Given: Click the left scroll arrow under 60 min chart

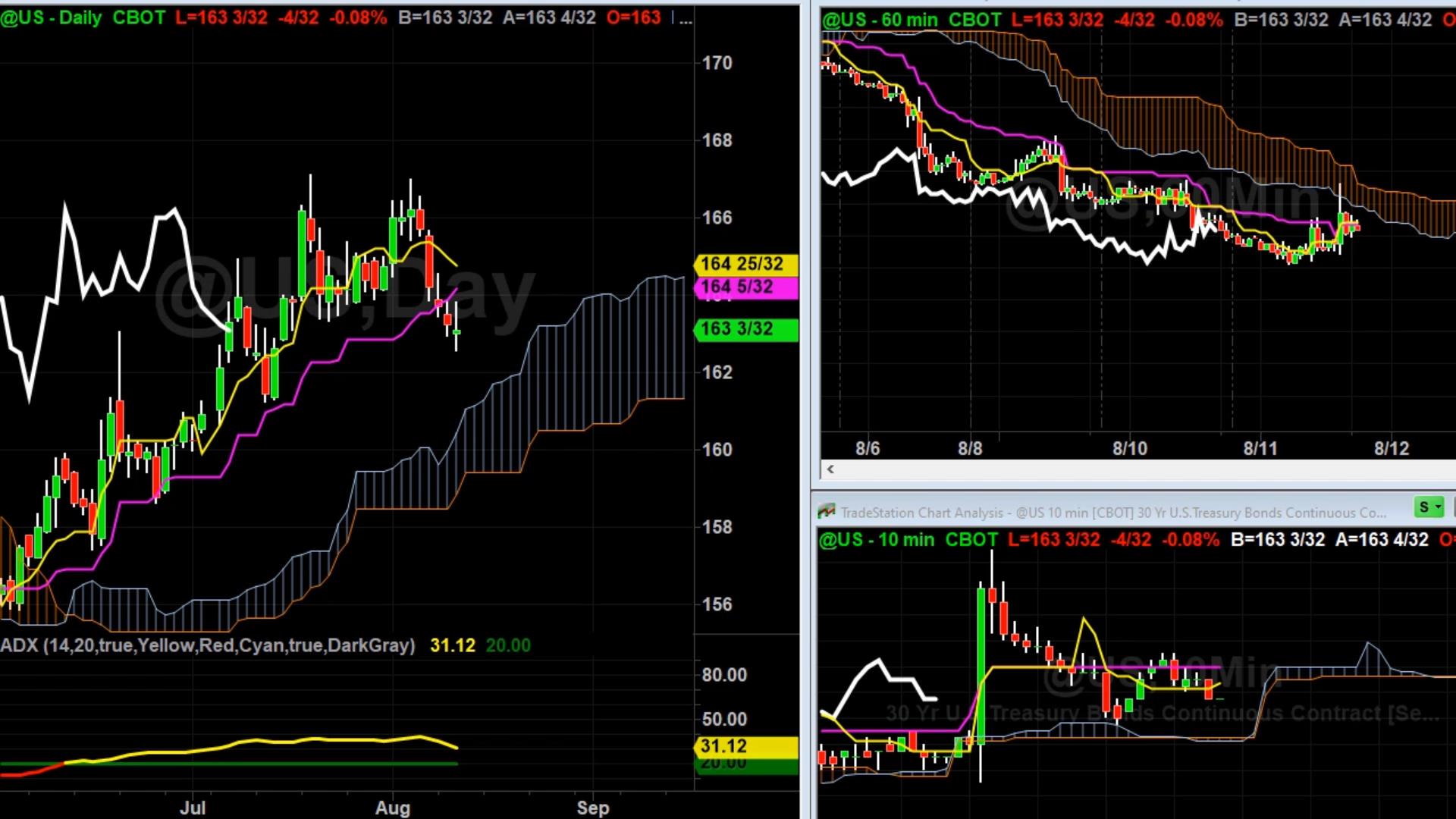Looking at the screenshot, I should pos(830,469).
